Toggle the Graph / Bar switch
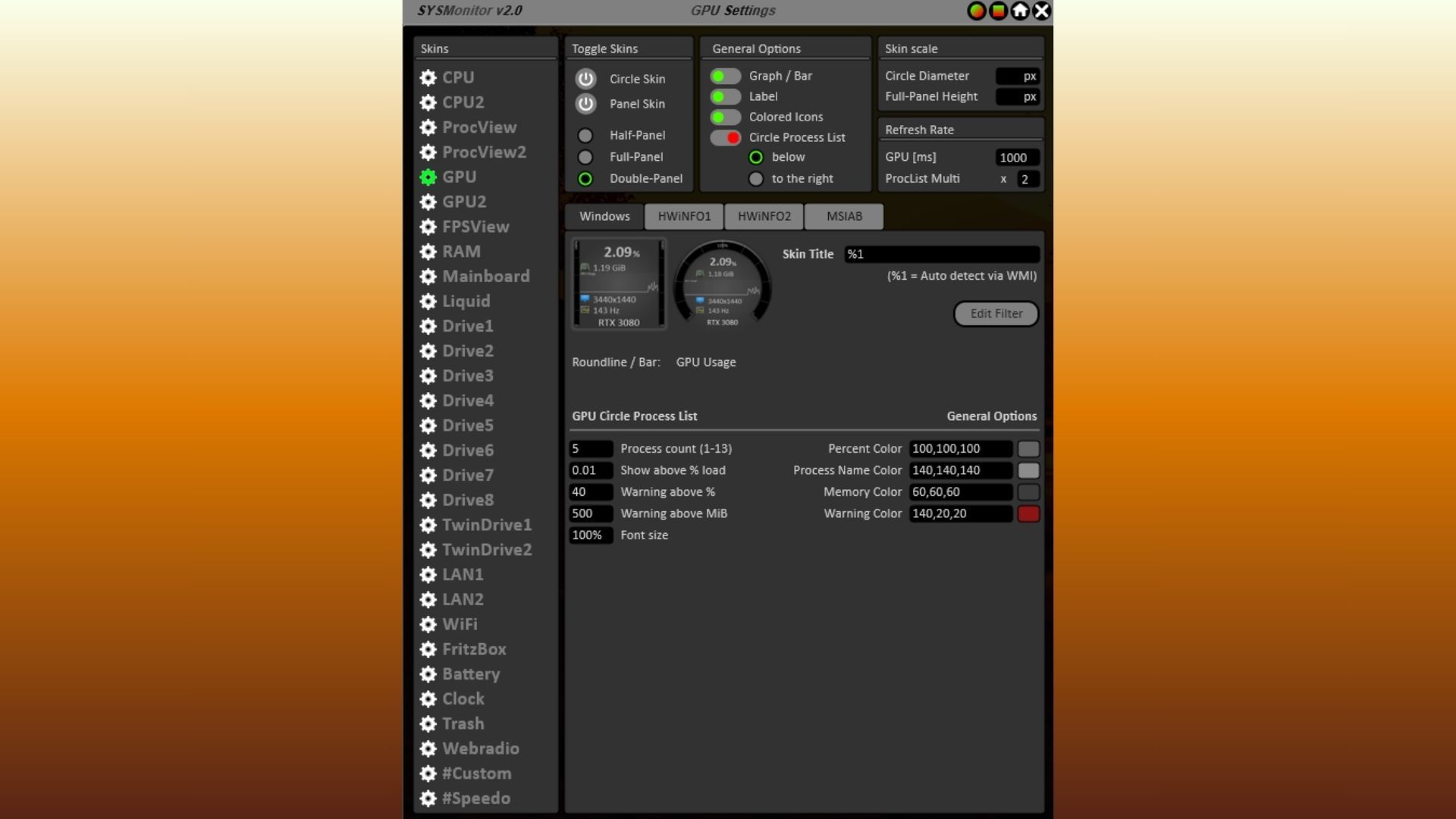The height and width of the screenshot is (819, 1456). [x=725, y=76]
